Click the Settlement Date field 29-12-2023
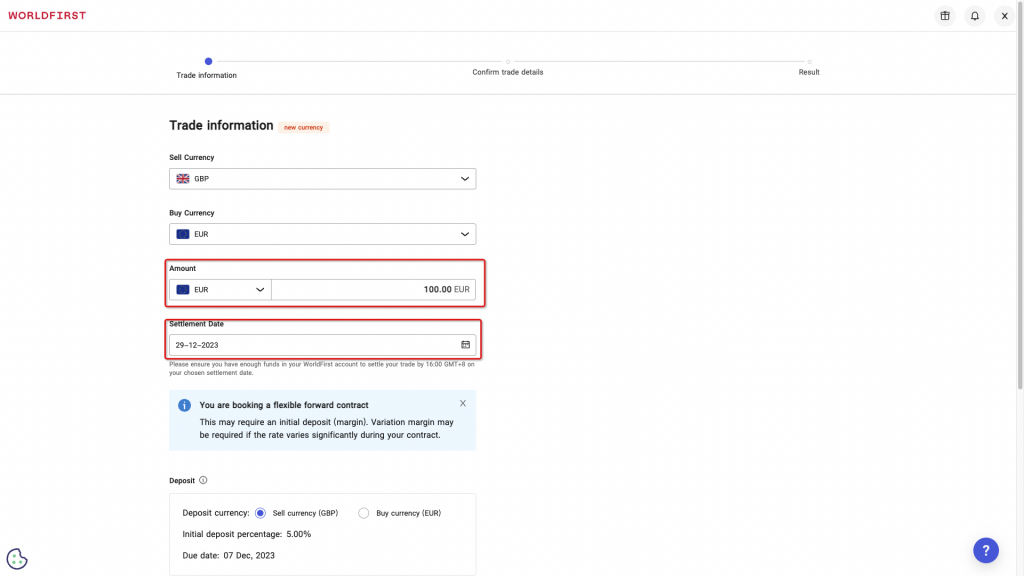 tap(310, 345)
